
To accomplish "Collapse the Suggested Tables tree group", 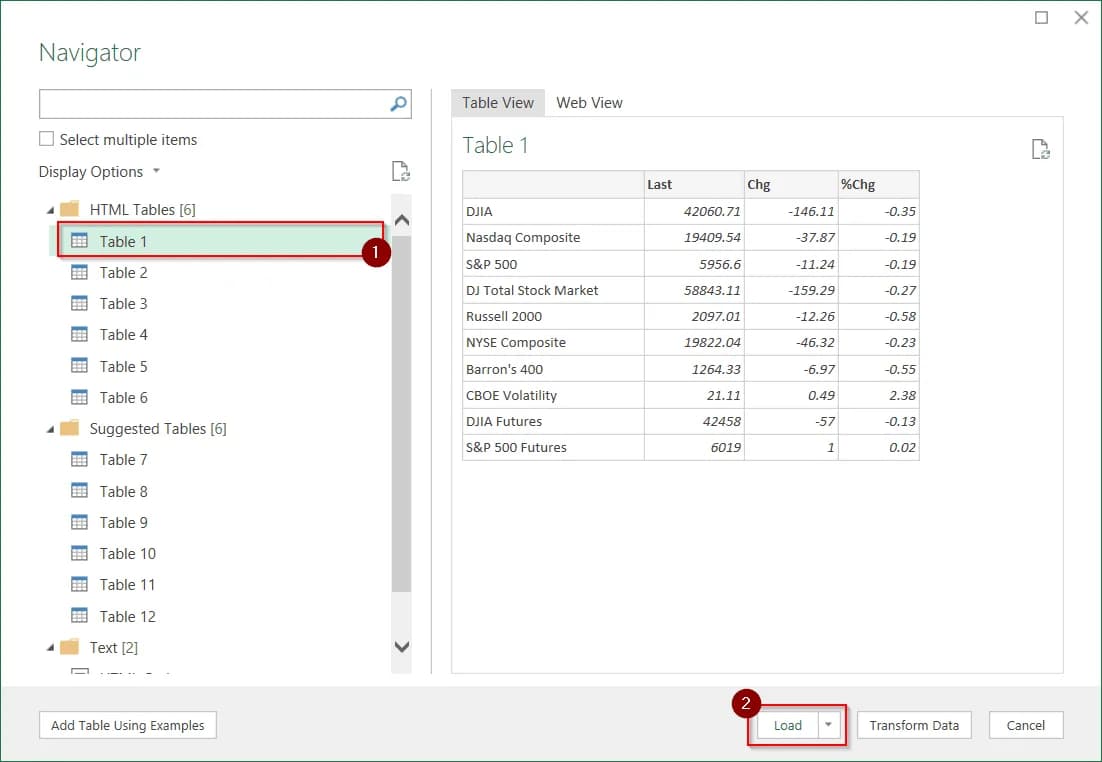I will coord(50,430).
